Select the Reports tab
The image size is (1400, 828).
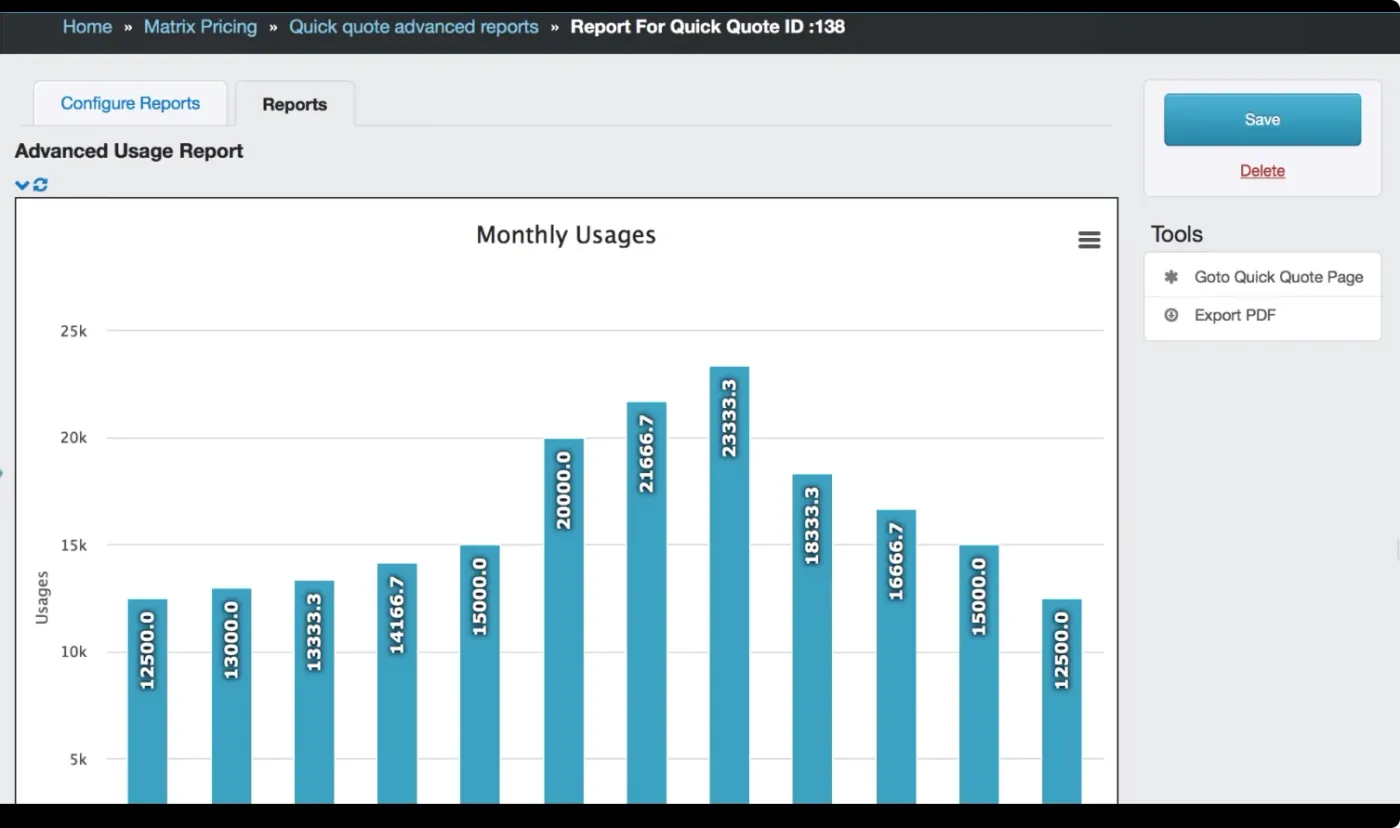[x=294, y=104]
